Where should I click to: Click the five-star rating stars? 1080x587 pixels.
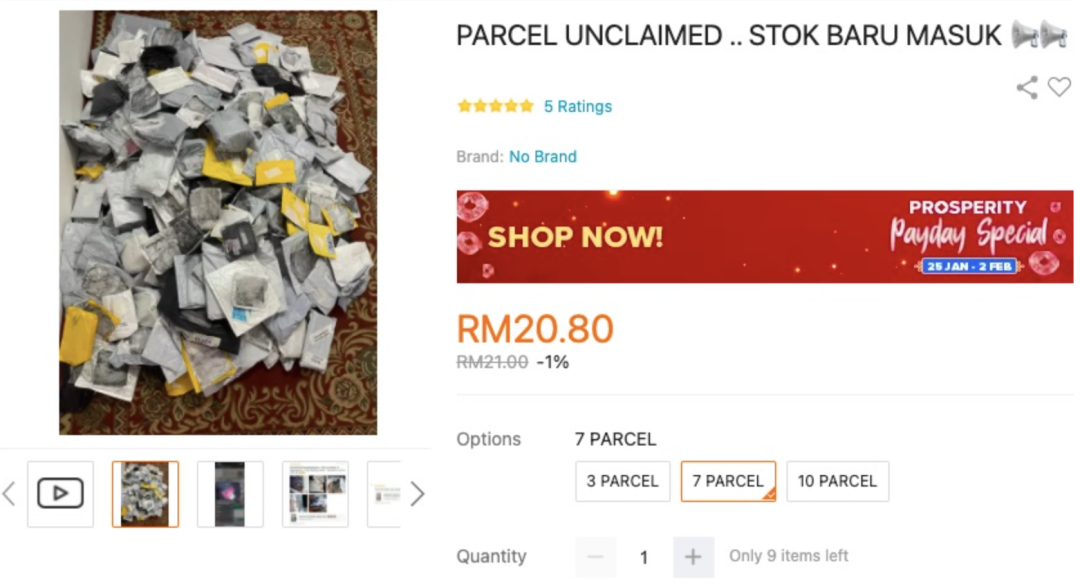pyautogui.click(x=495, y=104)
